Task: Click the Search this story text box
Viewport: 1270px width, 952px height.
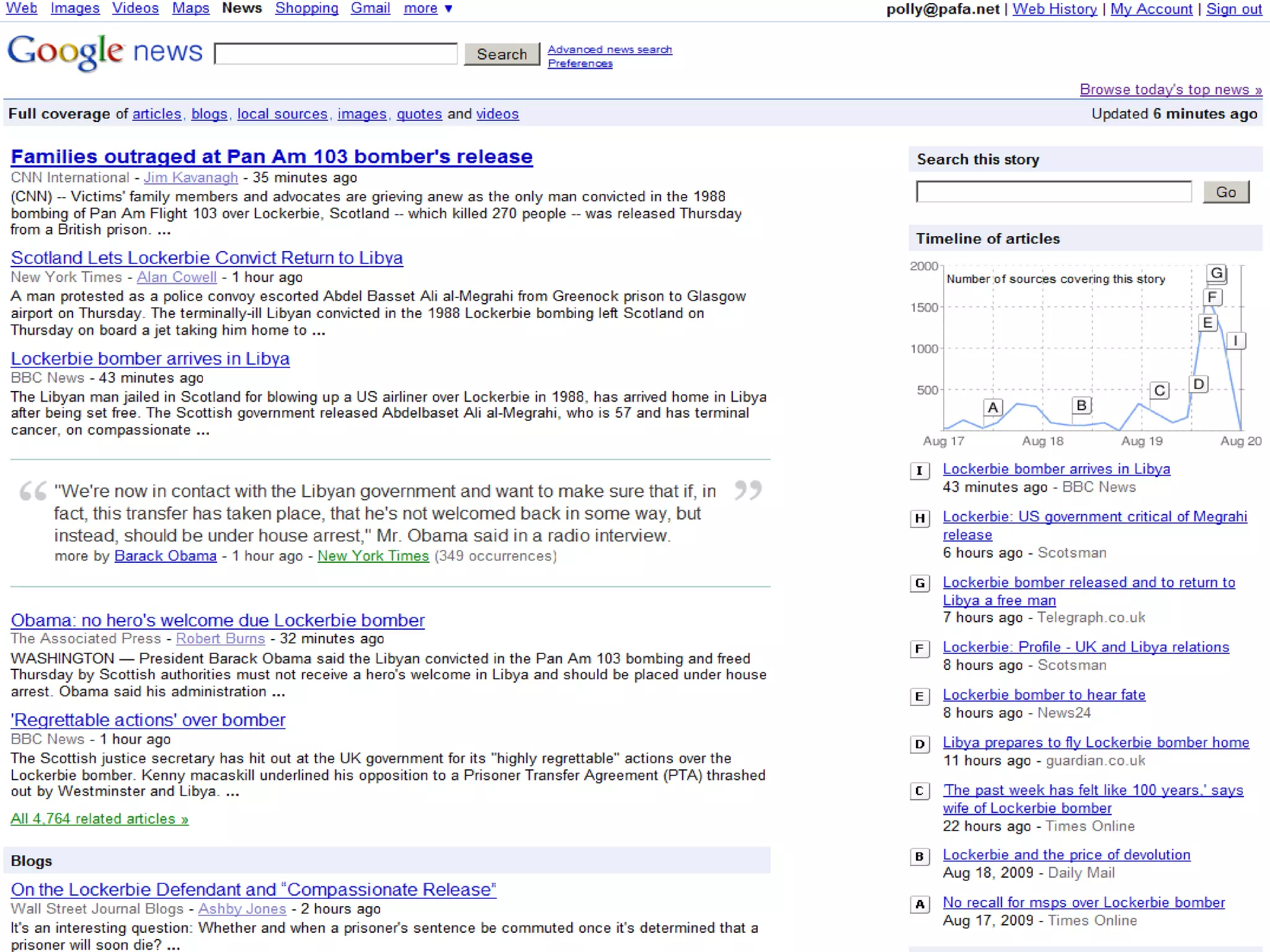Action: pyautogui.click(x=1053, y=192)
